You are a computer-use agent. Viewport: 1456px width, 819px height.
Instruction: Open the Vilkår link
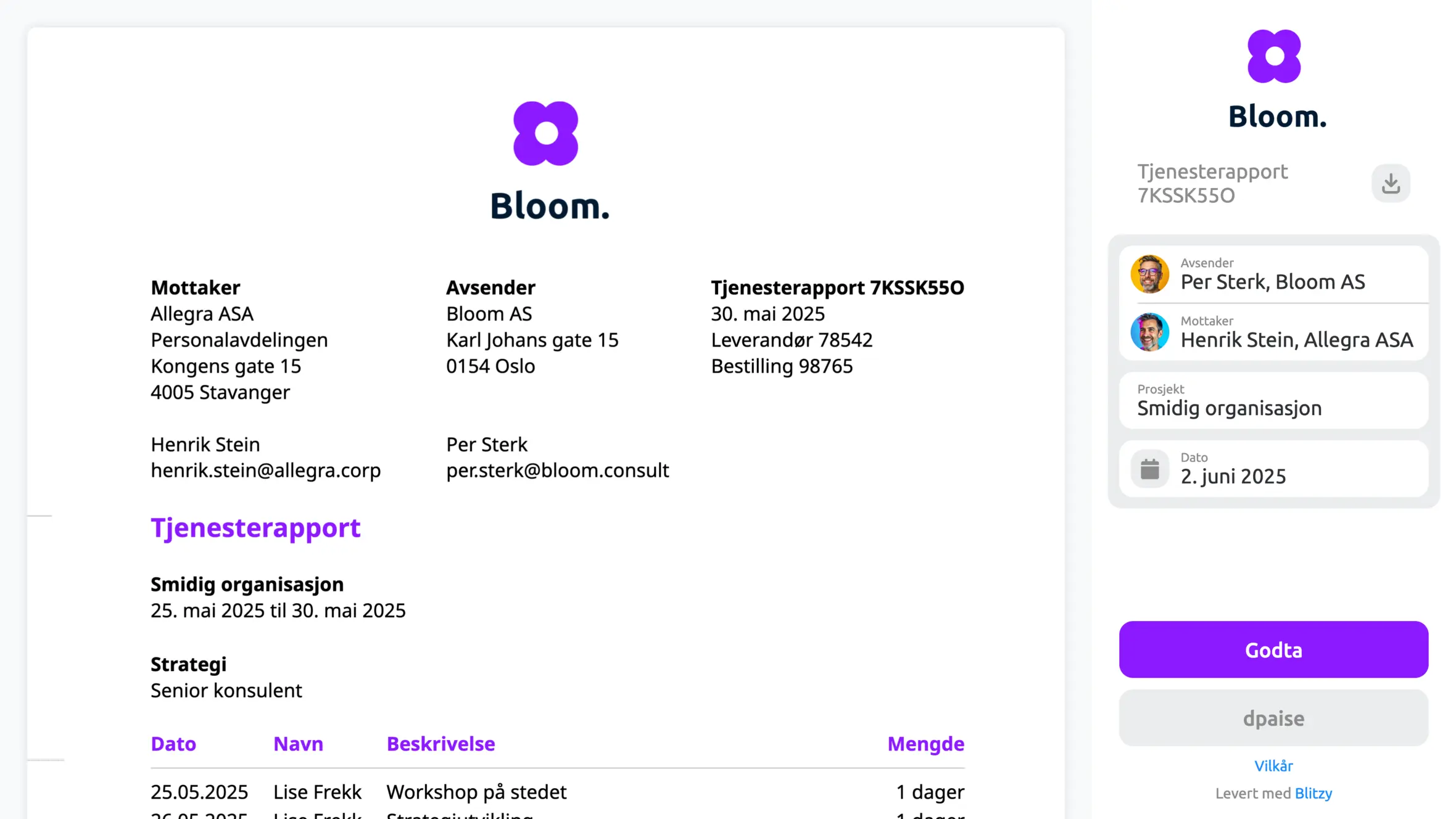click(x=1273, y=766)
